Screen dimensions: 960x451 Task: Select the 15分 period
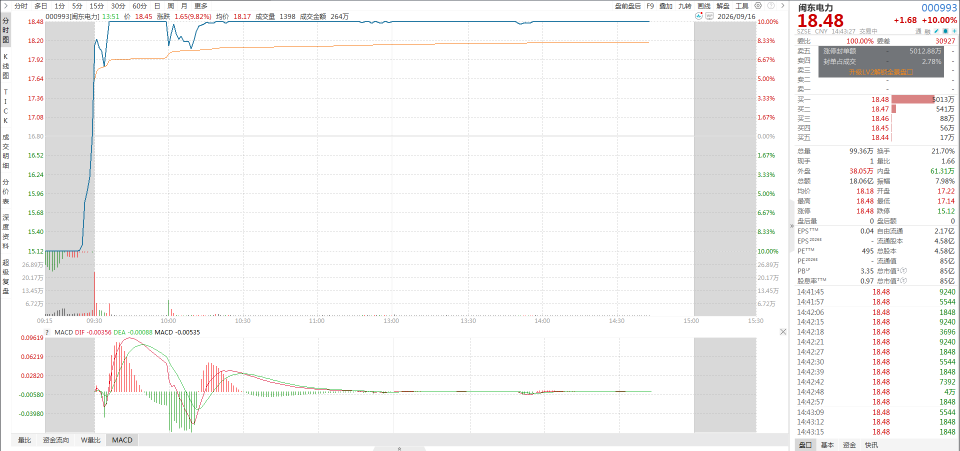tap(97, 6)
